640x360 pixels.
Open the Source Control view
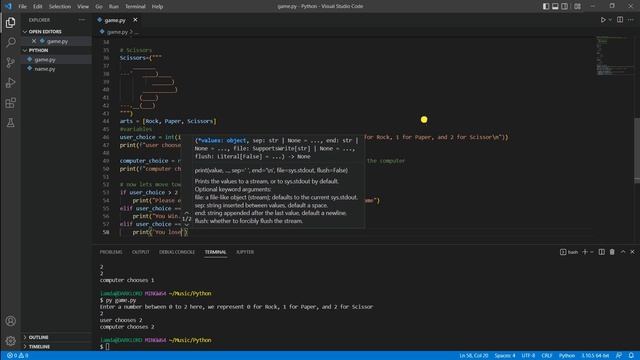(x=11, y=62)
